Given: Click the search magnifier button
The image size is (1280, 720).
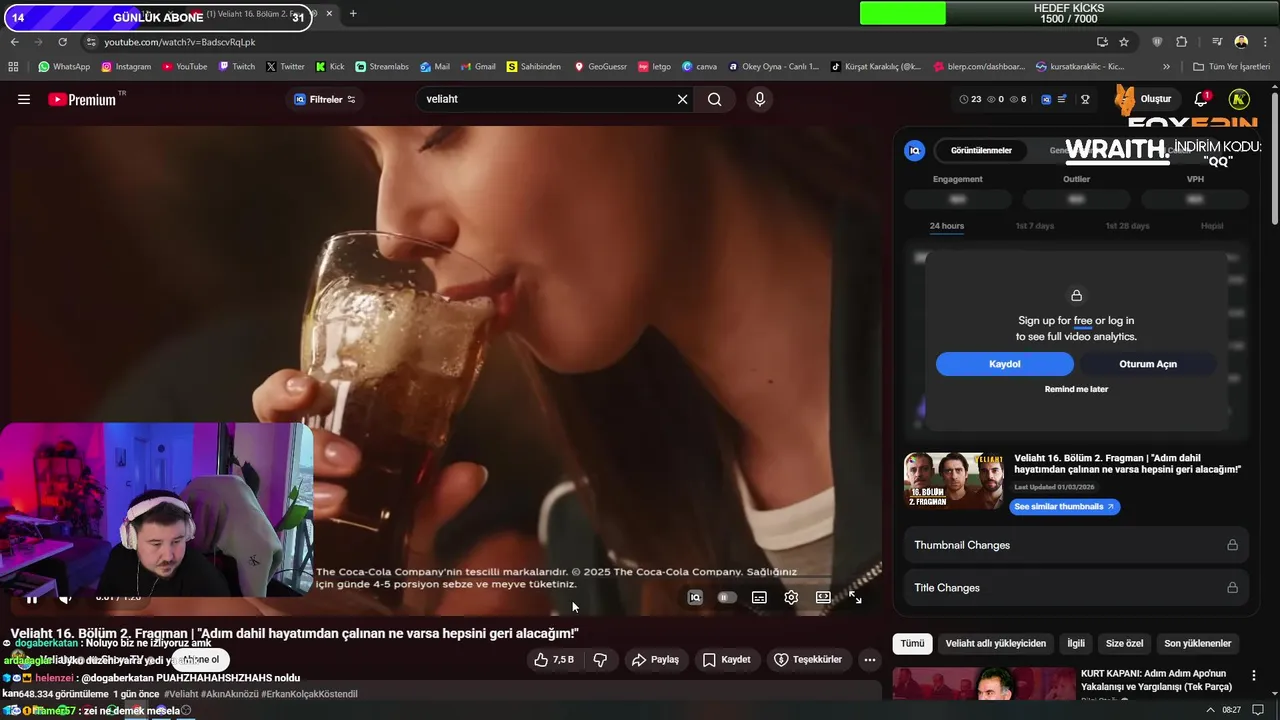Looking at the screenshot, I should click(x=714, y=99).
